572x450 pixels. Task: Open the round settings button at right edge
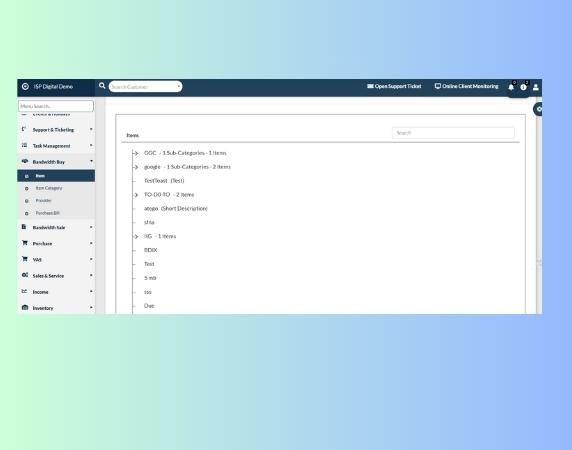[538, 109]
